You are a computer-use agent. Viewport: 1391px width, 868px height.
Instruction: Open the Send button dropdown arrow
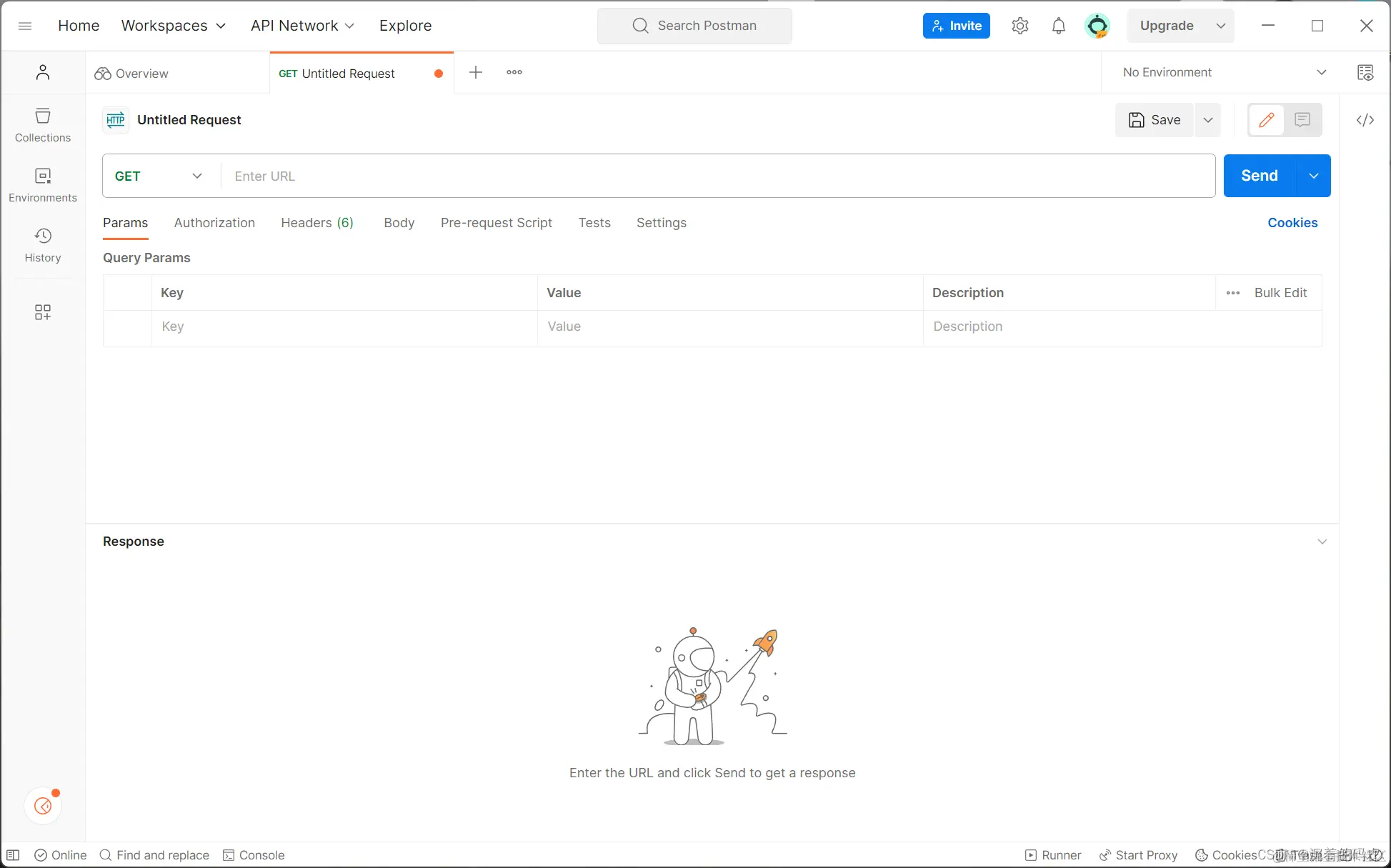click(1313, 176)
